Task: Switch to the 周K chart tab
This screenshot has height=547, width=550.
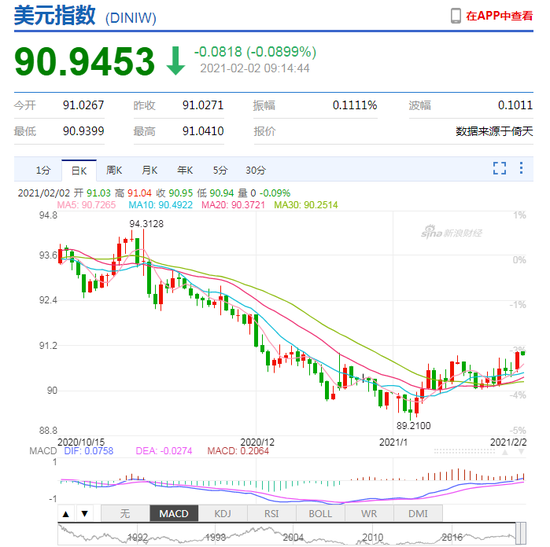Action: pyautogui.click(x=114, y=171)
